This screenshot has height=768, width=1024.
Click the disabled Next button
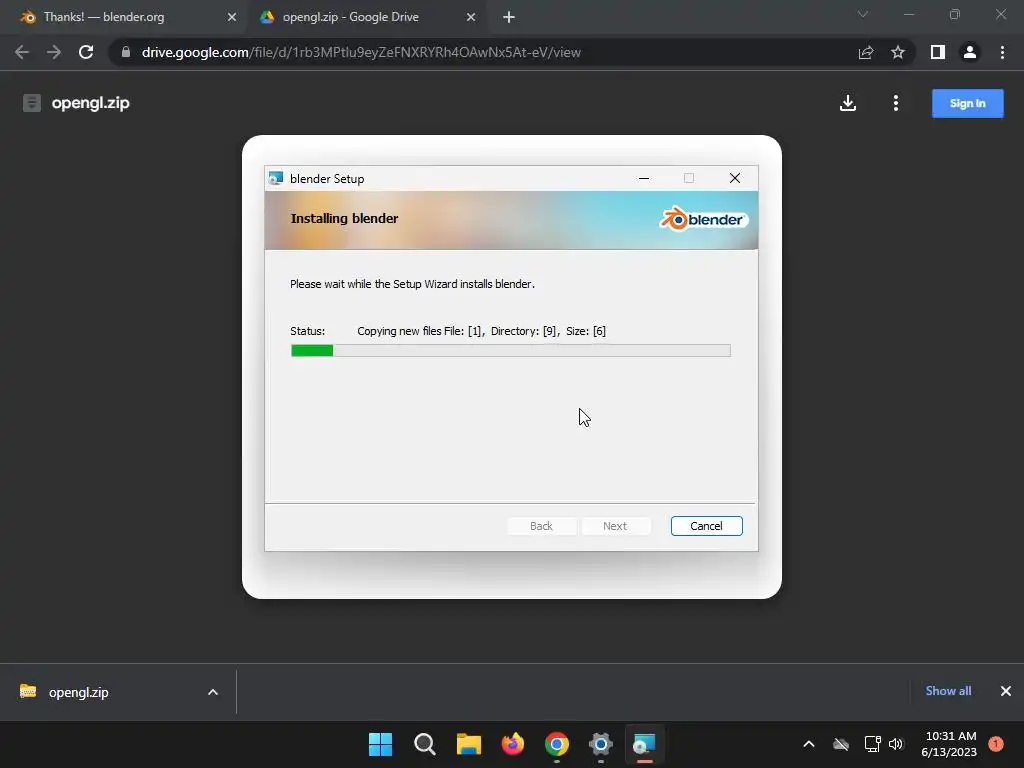[x=615, y=526]
